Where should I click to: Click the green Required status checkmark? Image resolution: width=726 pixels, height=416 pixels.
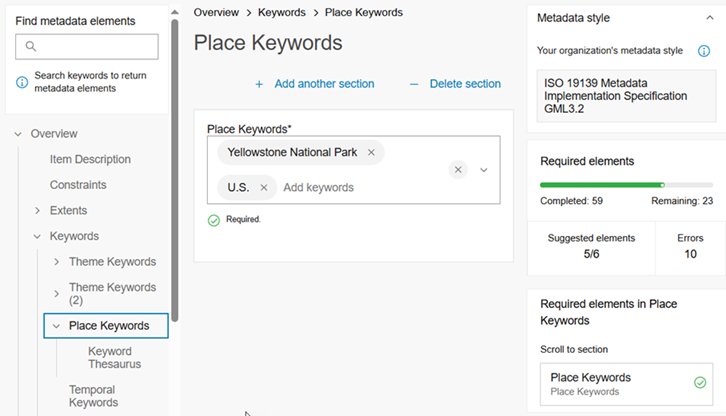pyautogui.click(x=214, y=220)
